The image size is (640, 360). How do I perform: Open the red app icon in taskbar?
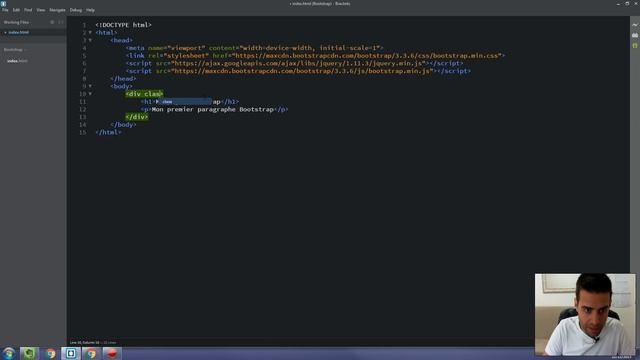112,353
